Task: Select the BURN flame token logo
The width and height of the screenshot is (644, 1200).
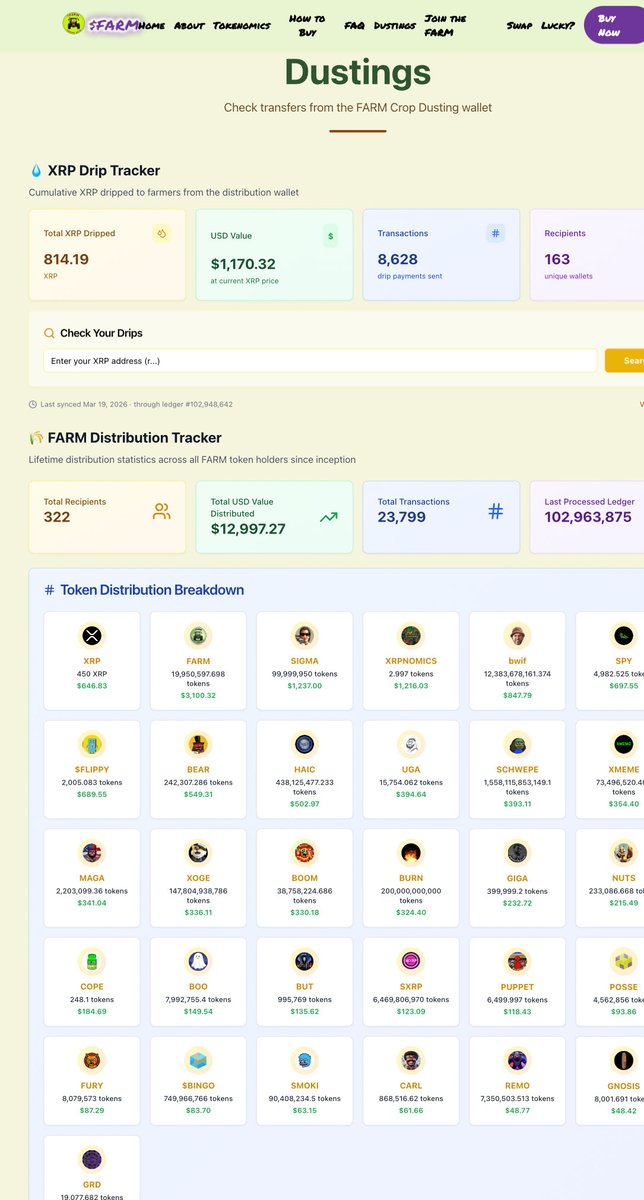Action: (x=411, y=852)
